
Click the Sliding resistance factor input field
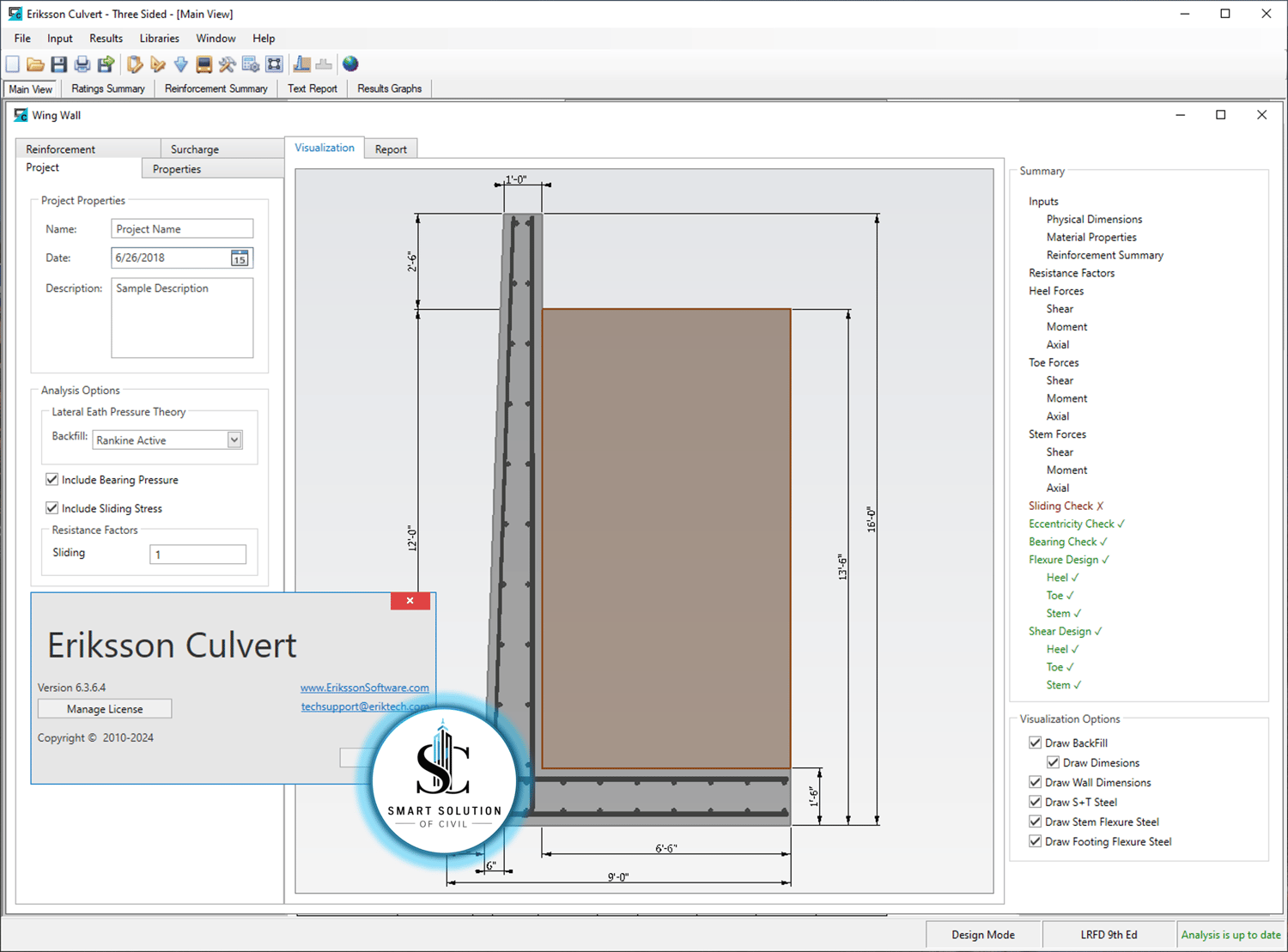coord(197,555)
